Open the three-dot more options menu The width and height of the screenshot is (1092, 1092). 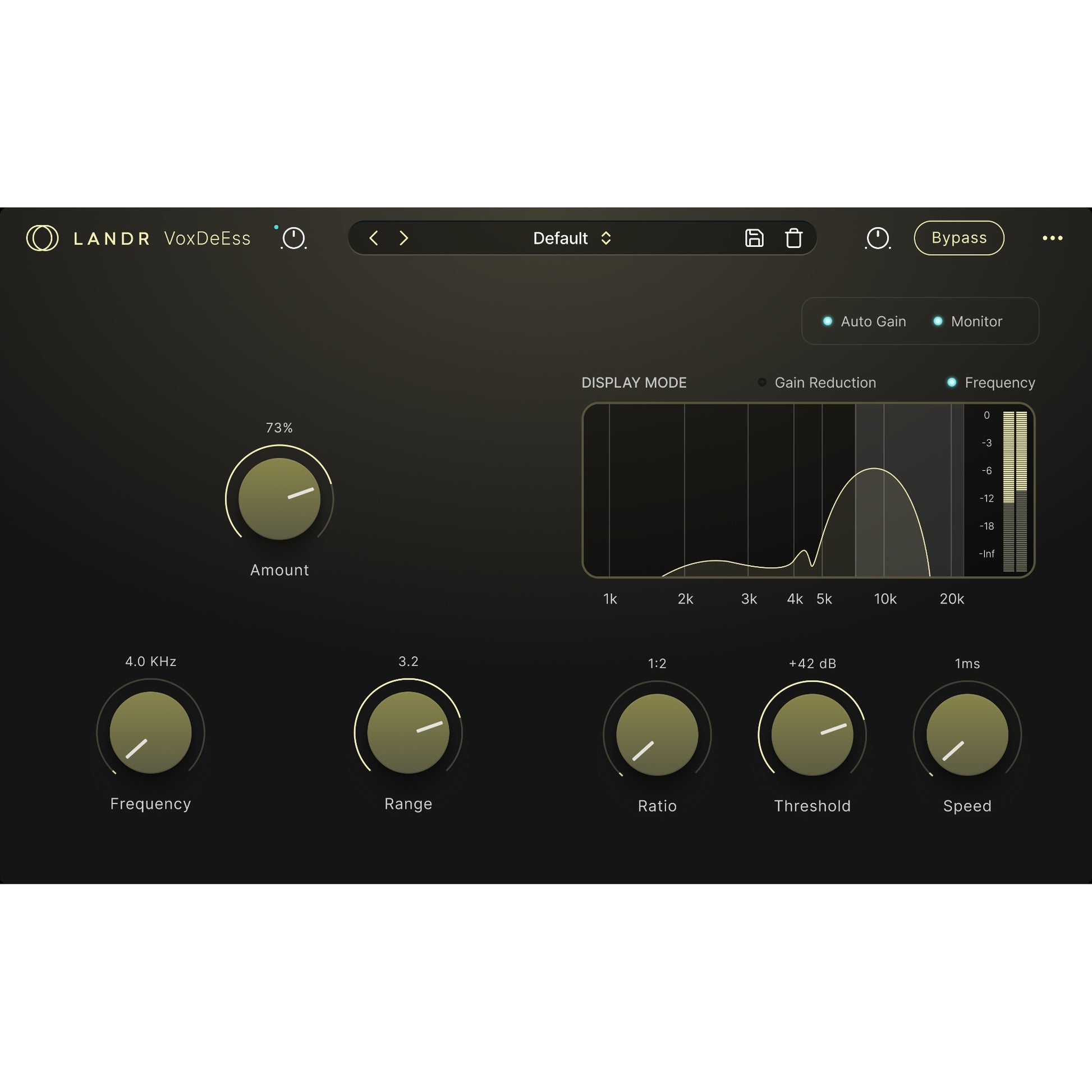pos(1052,238)
